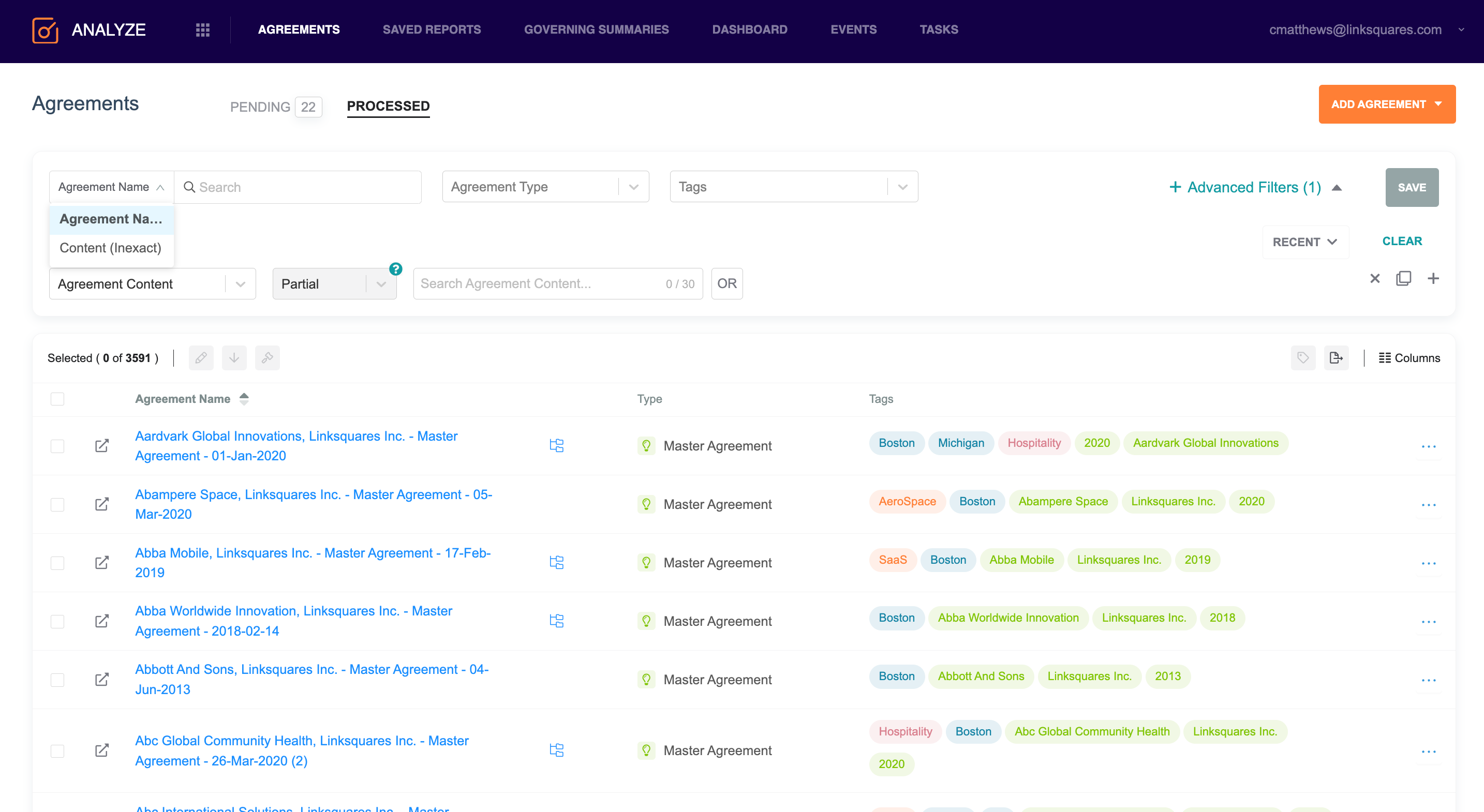
Task: Open the EVENTS navigation item
Action: pos(853,30)
